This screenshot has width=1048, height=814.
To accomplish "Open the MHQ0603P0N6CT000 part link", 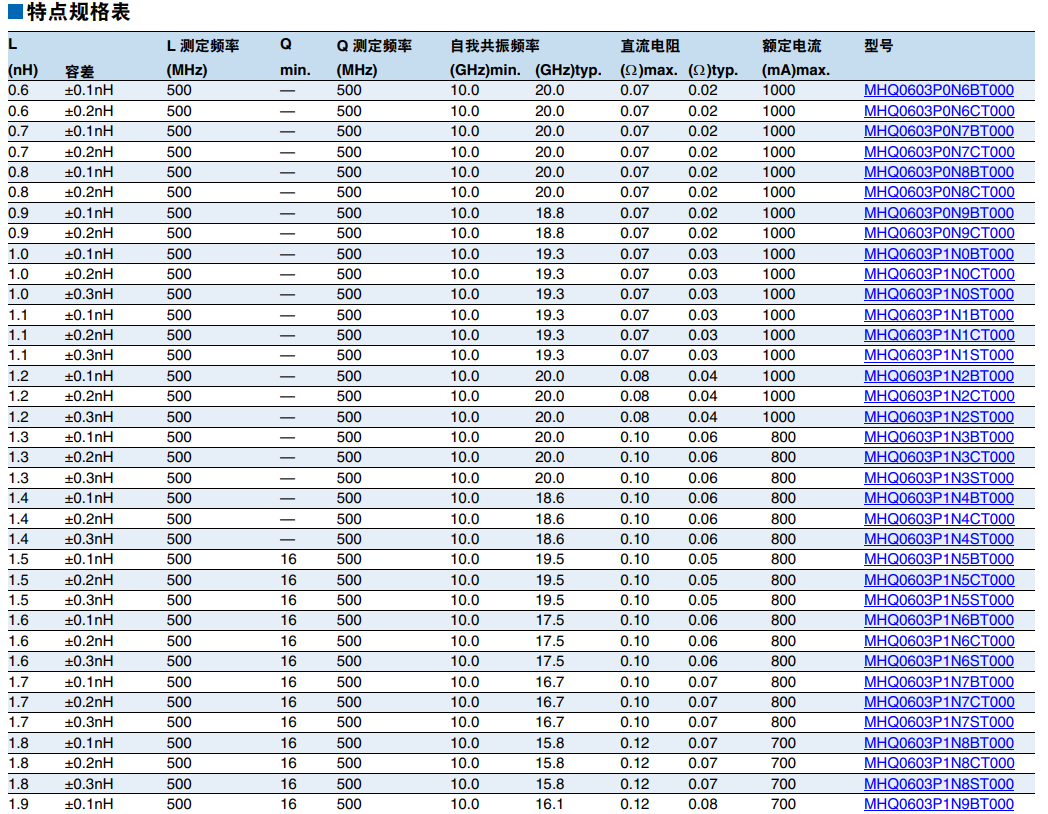I will click(939, 111).
